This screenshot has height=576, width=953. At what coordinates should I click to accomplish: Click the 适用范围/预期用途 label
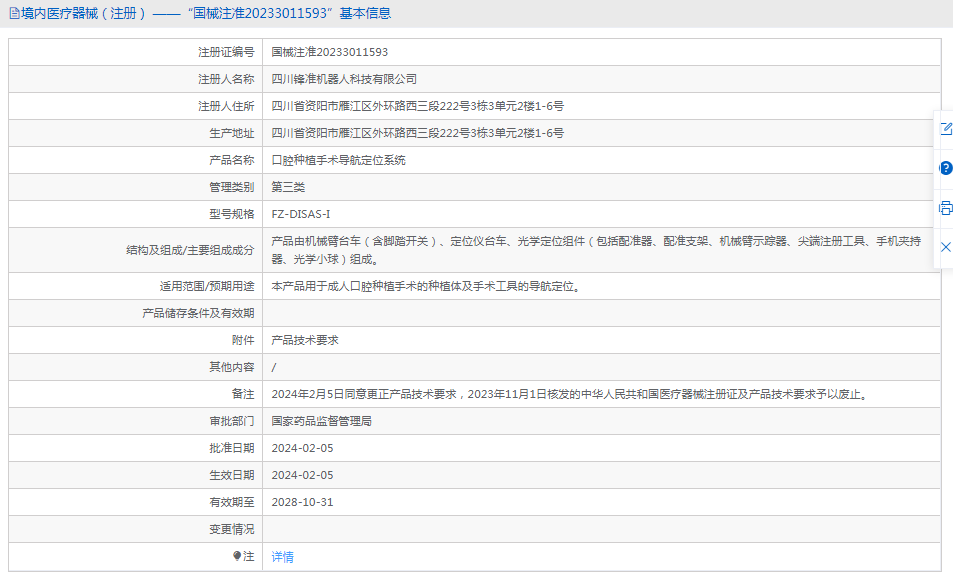[x=207, y=286]
